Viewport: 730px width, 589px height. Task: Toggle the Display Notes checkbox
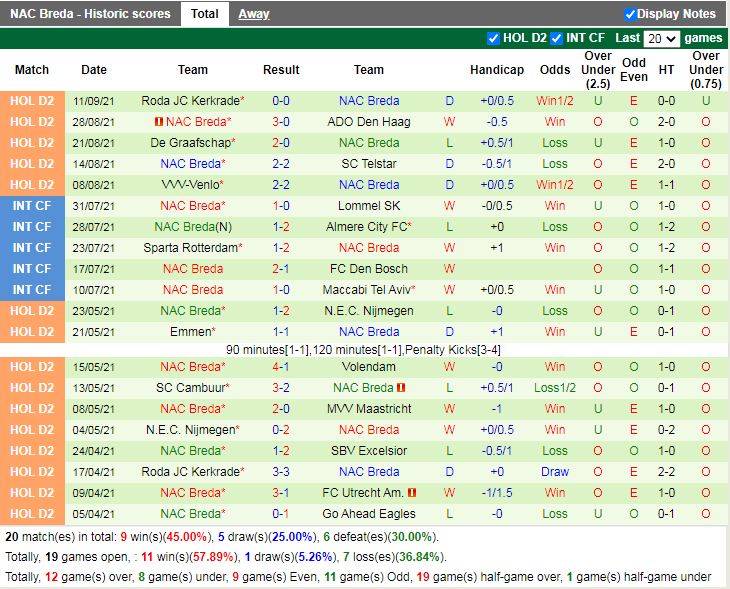pyautogui.click(x=630, y=14)
